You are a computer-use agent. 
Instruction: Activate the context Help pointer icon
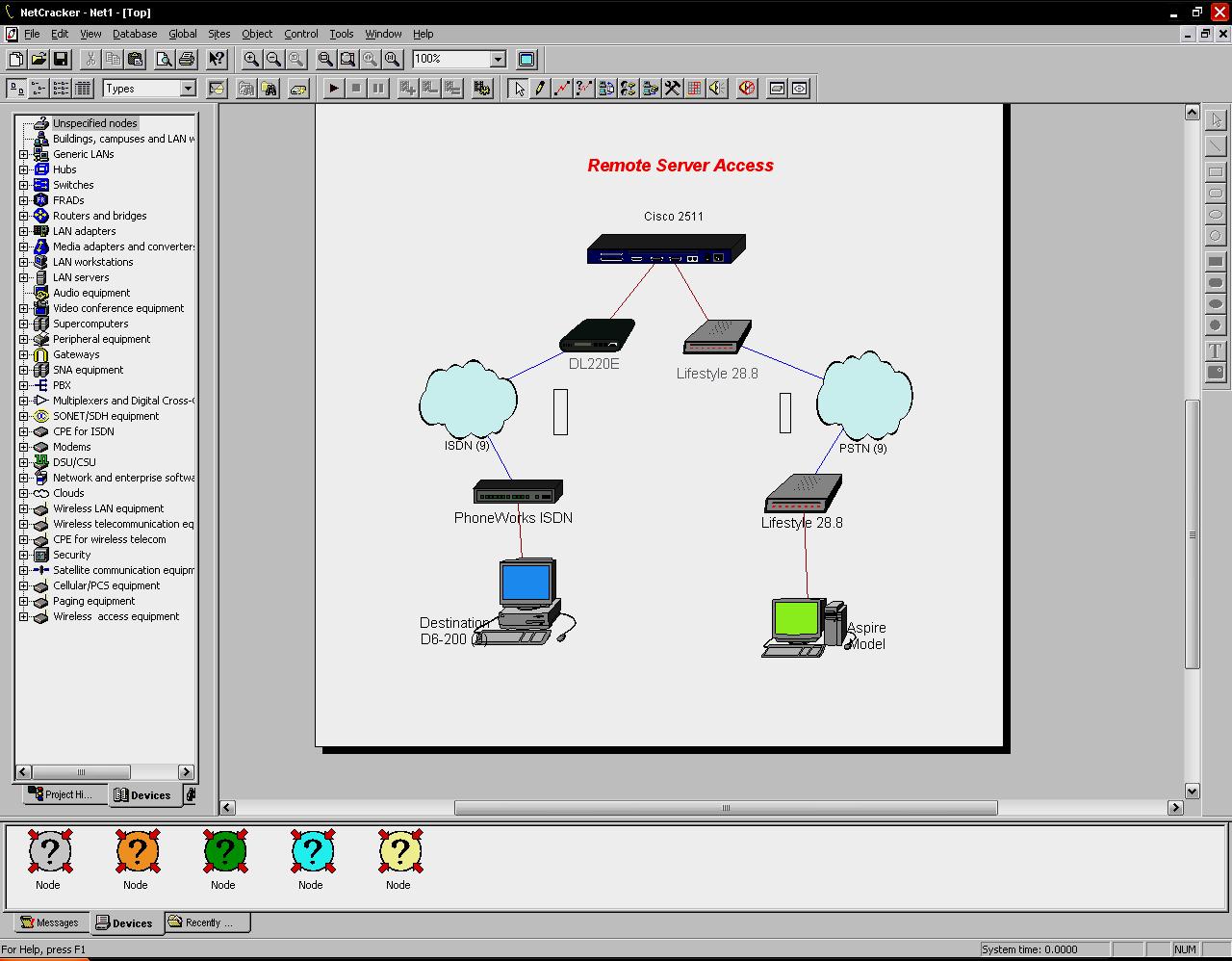(x=217, y=60)
